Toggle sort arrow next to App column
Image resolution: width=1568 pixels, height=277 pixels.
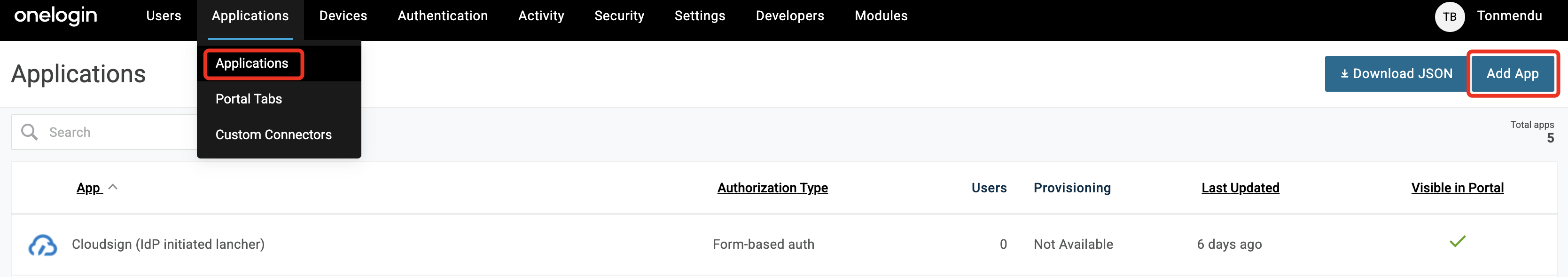[x=113, y=188]
